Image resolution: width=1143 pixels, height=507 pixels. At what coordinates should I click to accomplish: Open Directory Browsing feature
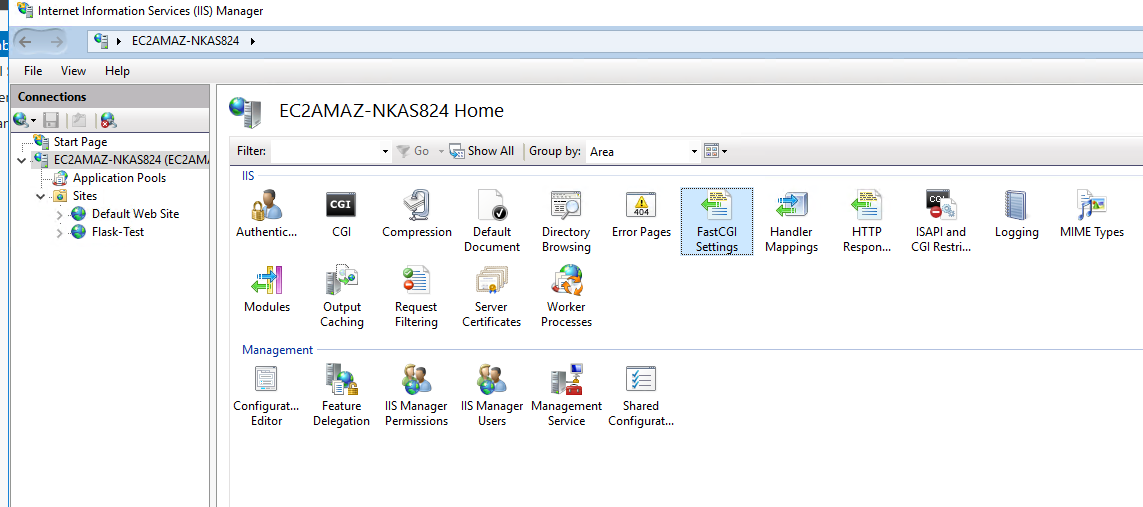pyautogui.click(x=566, y=221)
